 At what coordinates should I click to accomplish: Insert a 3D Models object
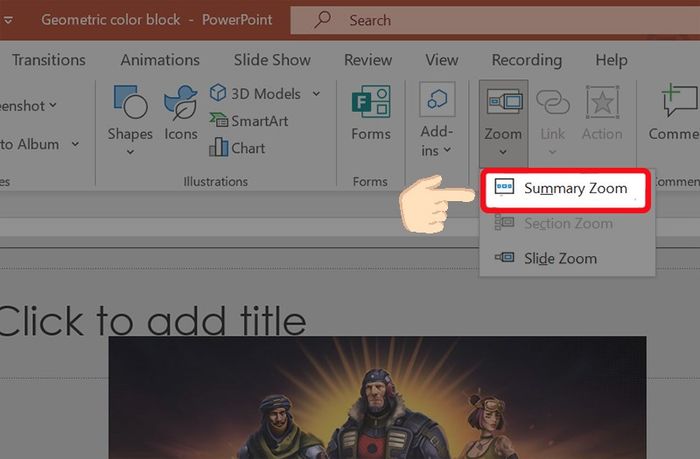[x=255, y=94]
